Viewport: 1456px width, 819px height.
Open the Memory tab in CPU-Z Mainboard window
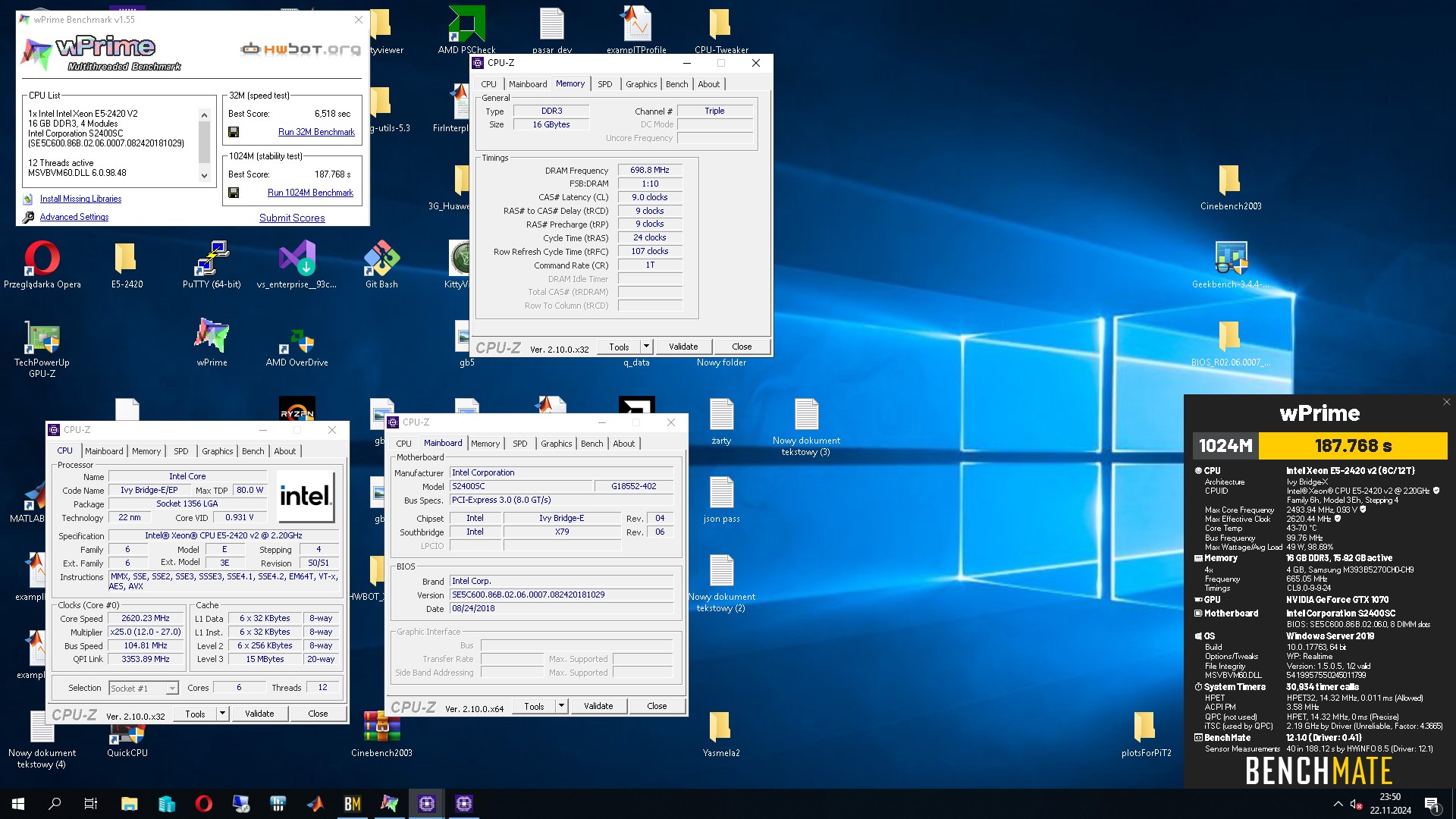click(x=485, y=444)
